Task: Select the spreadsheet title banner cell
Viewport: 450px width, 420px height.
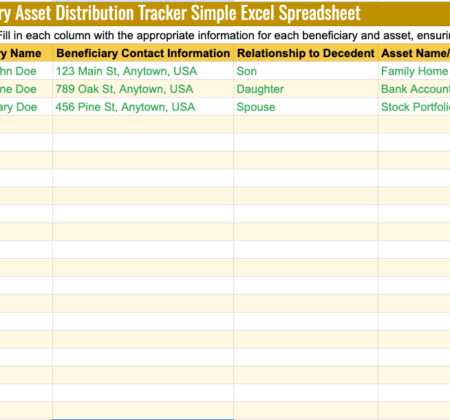Action: tap(225, 14)
